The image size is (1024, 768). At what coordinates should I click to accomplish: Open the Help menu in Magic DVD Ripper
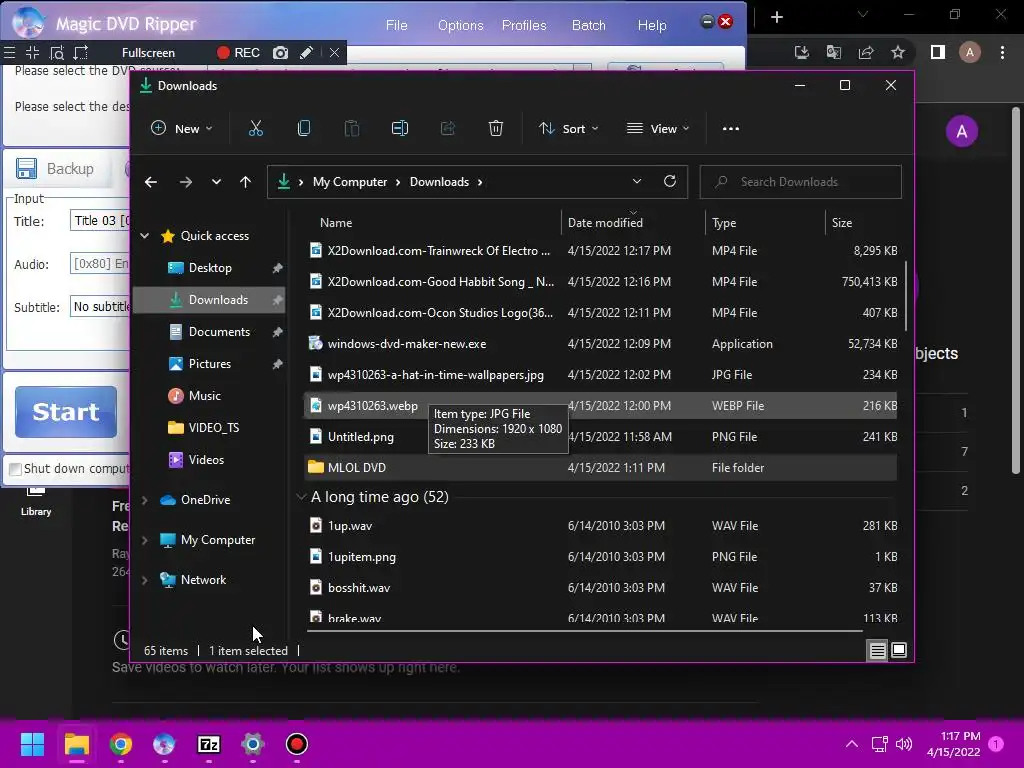point(652,25)
